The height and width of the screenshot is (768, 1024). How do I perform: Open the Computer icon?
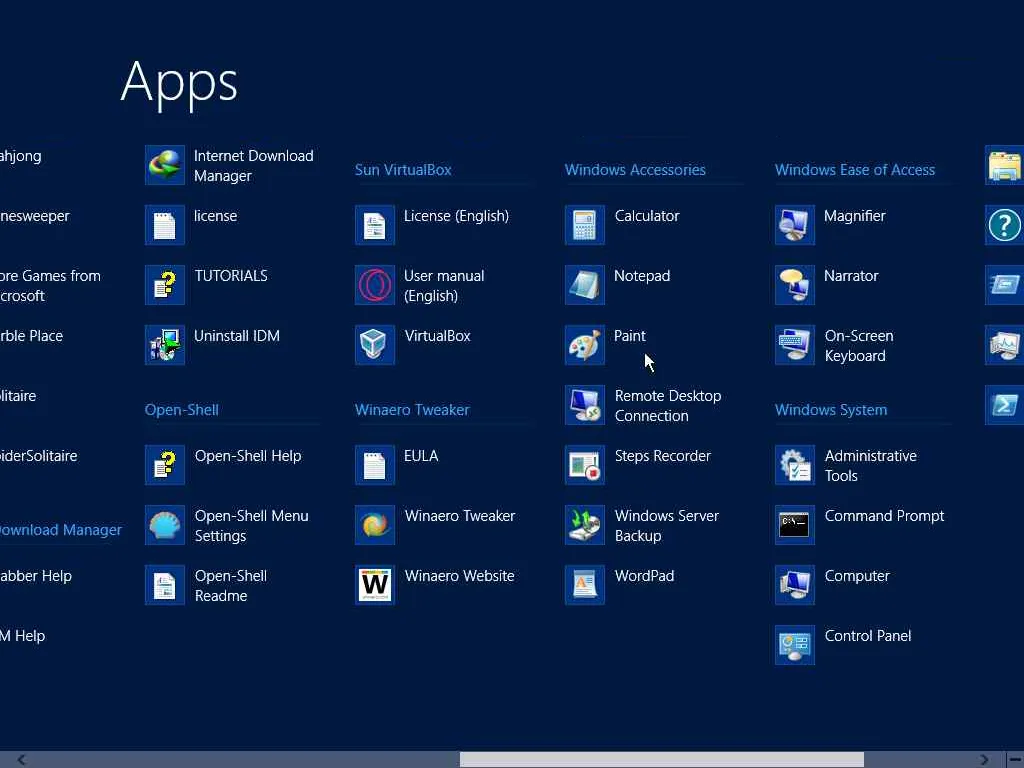pyautogui.click(x=795, y=586)
